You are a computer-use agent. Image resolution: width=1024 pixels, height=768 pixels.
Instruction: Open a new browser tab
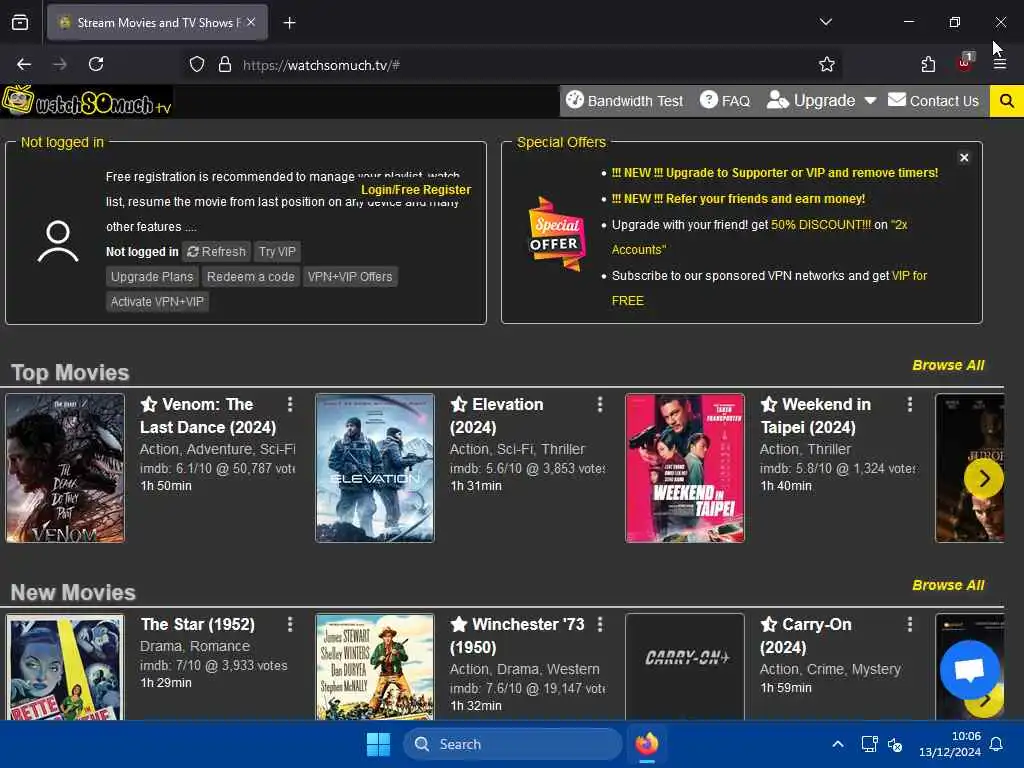[x=289, y=23]
